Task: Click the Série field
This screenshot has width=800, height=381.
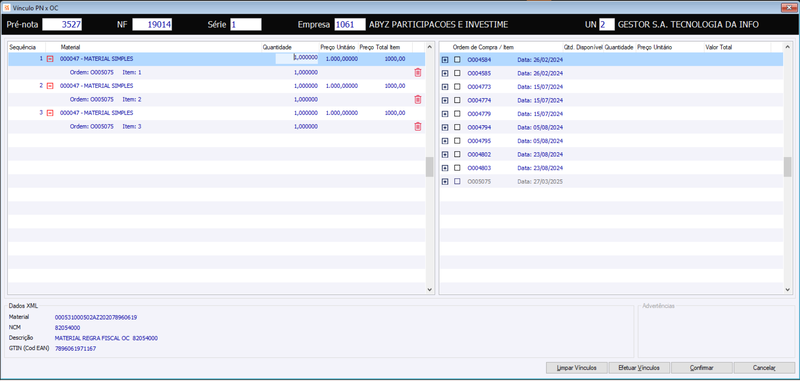Action: coord(246,24)
